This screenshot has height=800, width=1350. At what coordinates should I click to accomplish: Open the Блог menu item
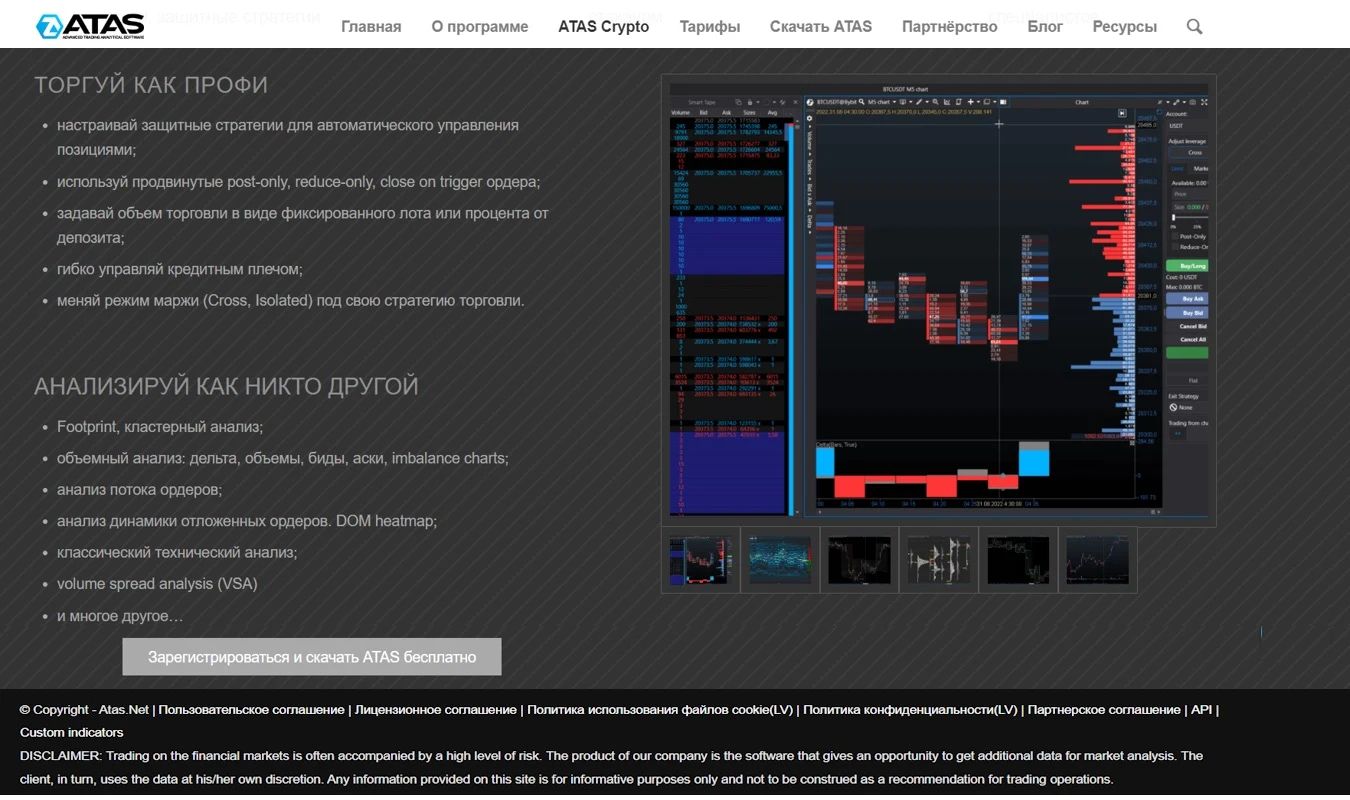point(1045,27)
